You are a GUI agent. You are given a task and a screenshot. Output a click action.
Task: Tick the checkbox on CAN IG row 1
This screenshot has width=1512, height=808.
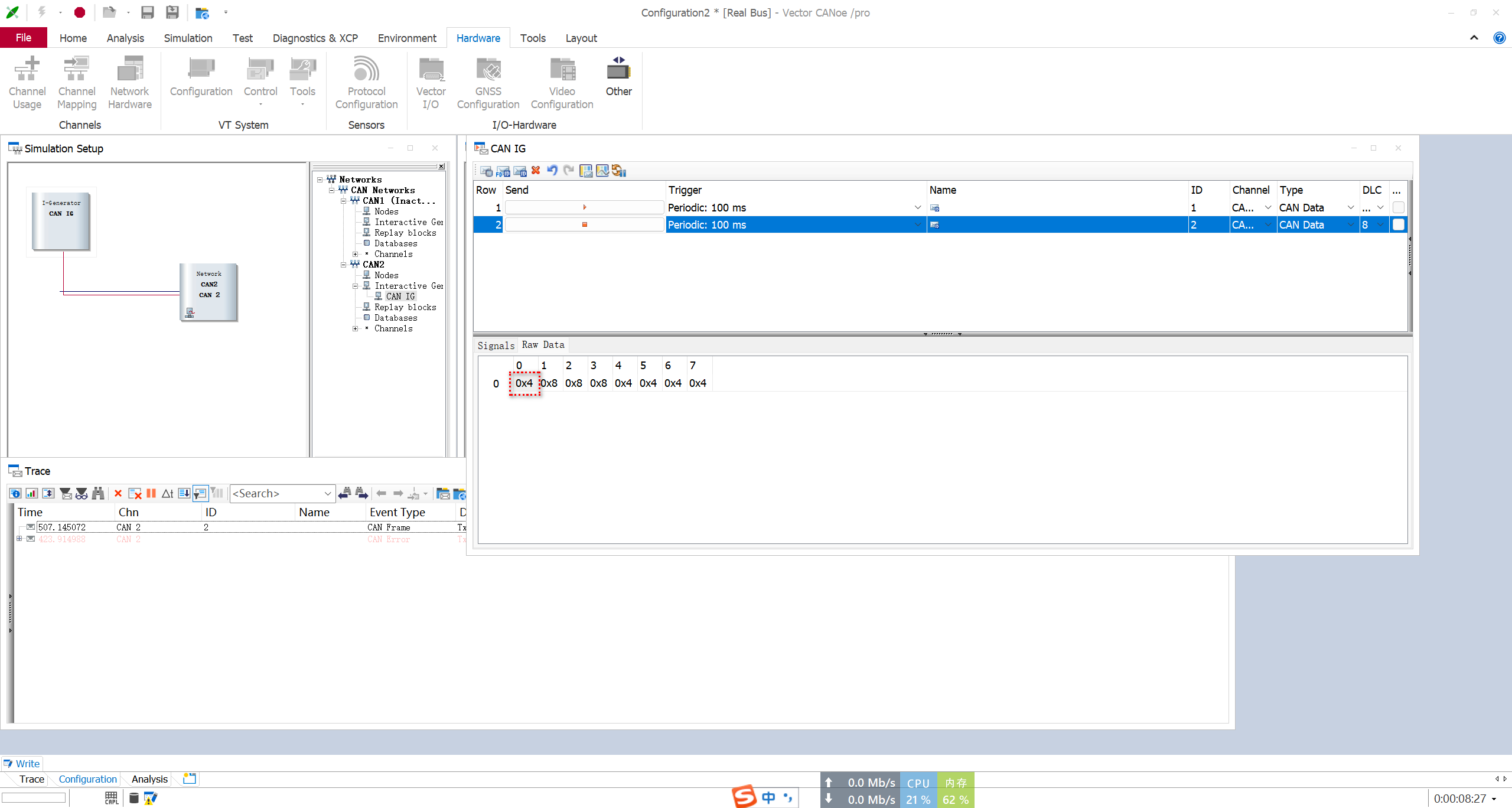coord(1398,207)
